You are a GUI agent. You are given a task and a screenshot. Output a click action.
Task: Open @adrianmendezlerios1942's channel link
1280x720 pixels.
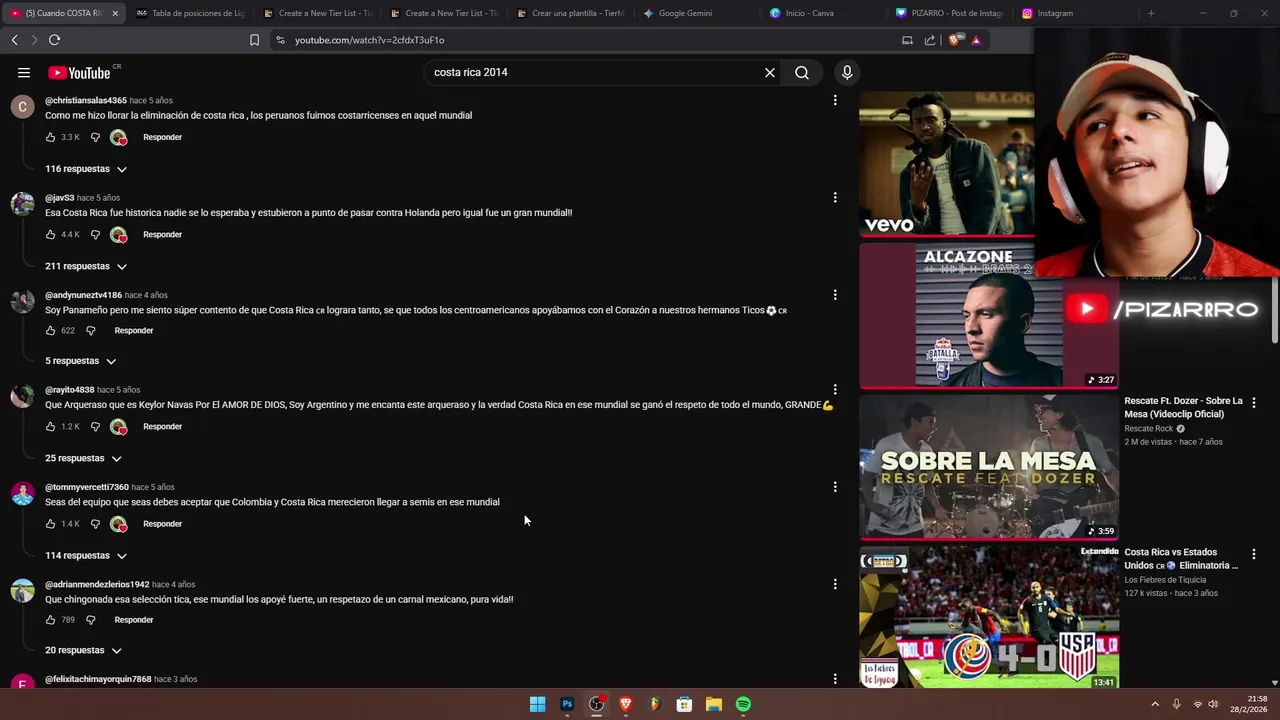(97, 584)
